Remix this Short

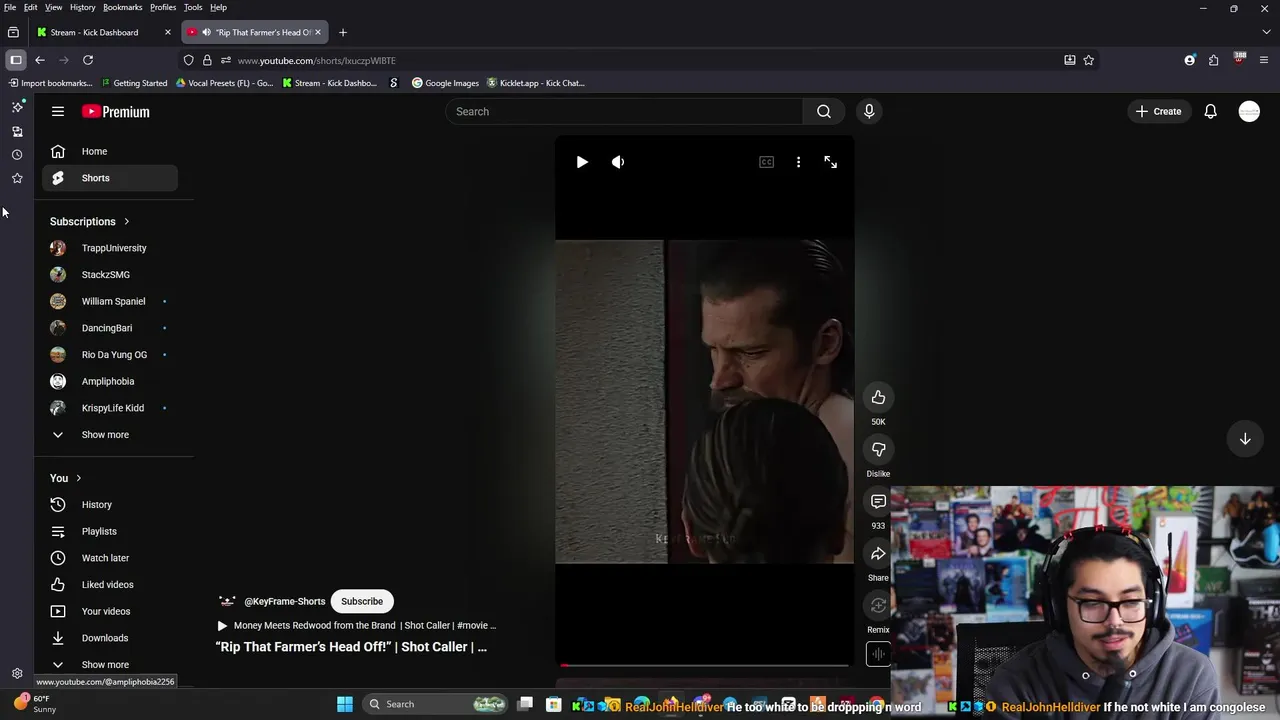tap(878, 606)
